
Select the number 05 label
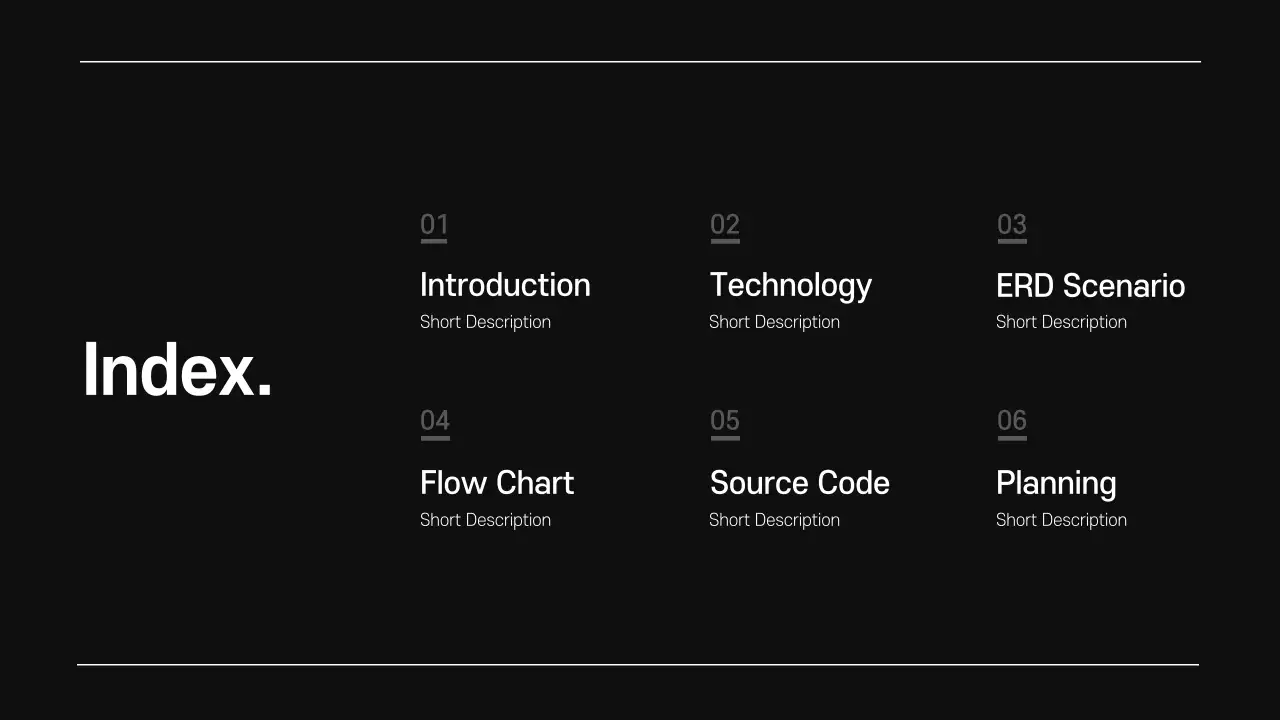click(725, 421)
